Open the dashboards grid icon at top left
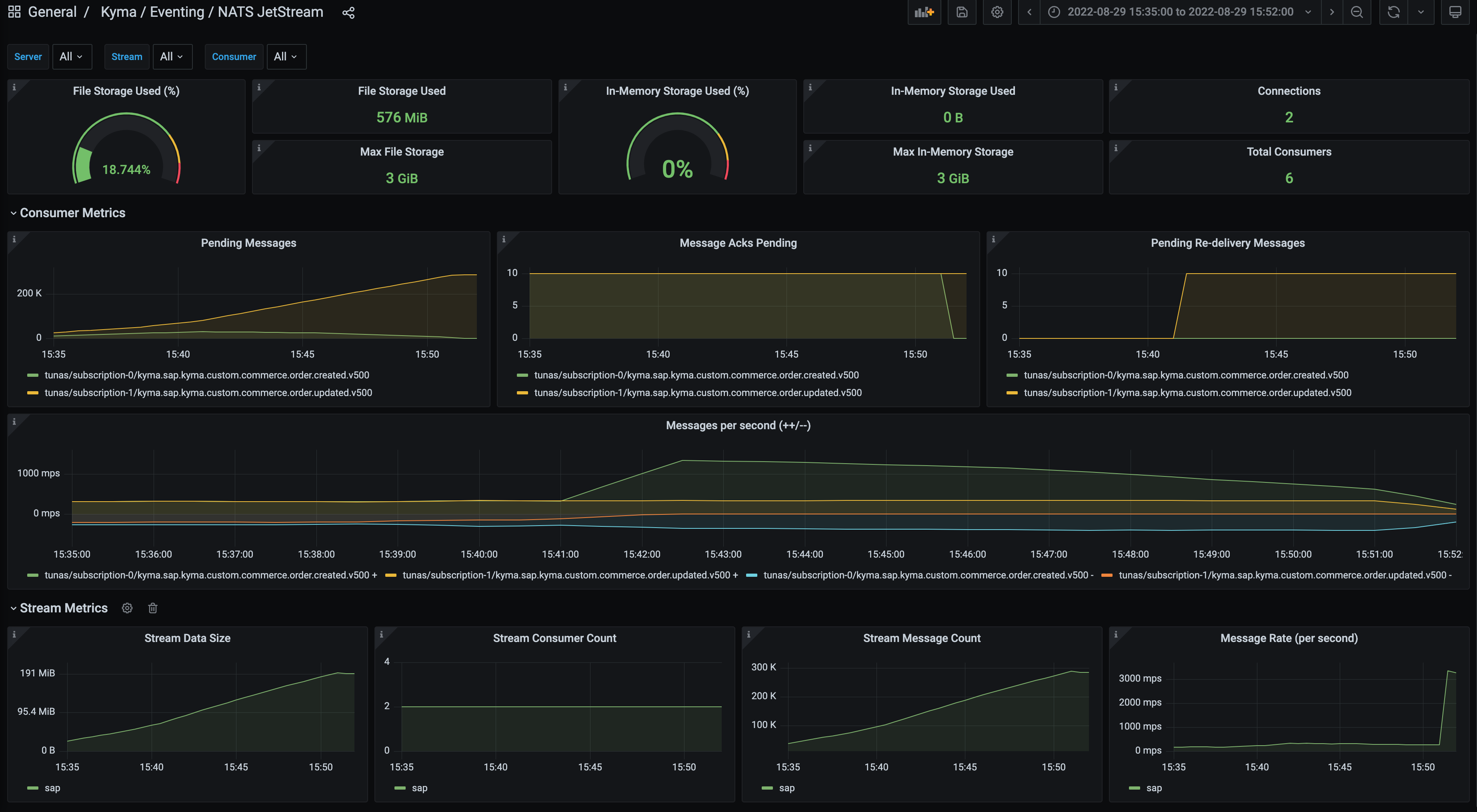1477x812 pixels. [x=14, y=12]
